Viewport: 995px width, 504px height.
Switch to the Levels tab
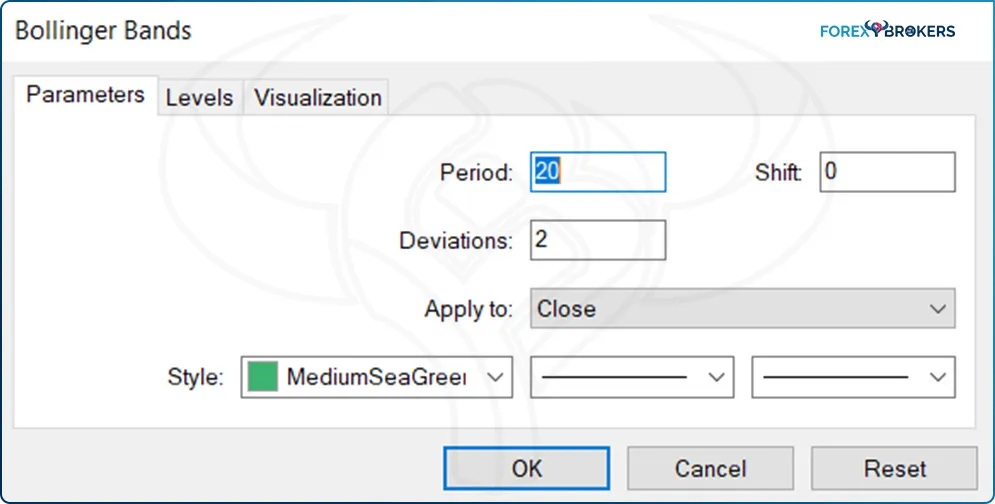point(199,98)
